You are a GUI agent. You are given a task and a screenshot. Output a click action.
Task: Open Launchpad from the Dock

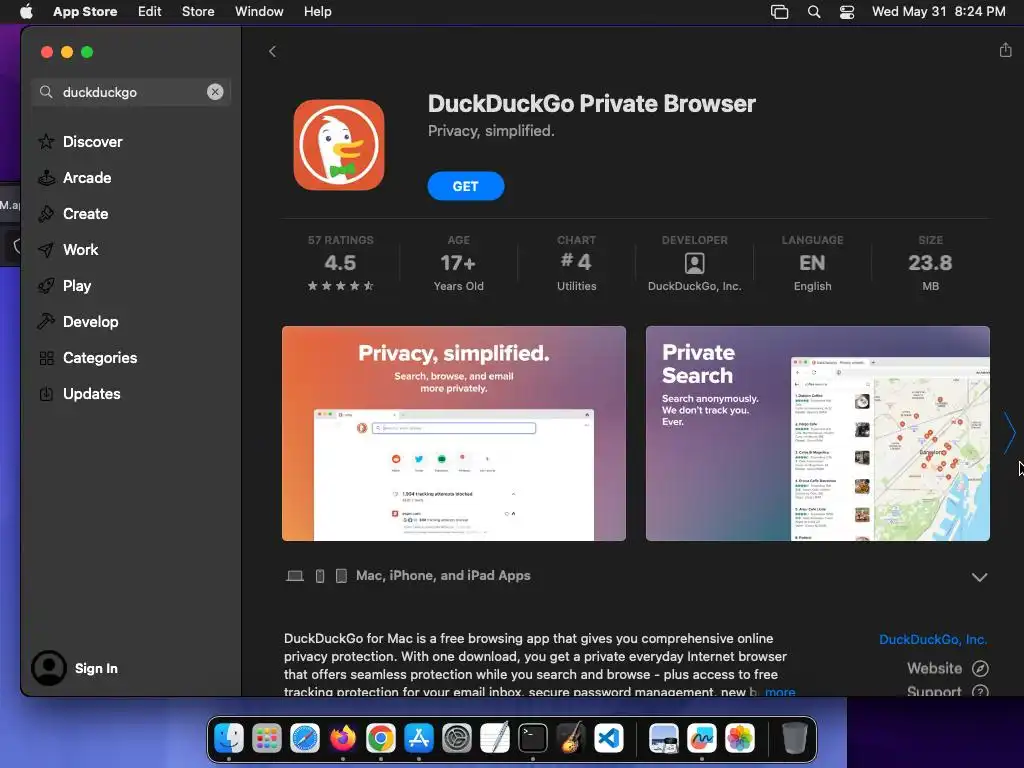[266, 739]
